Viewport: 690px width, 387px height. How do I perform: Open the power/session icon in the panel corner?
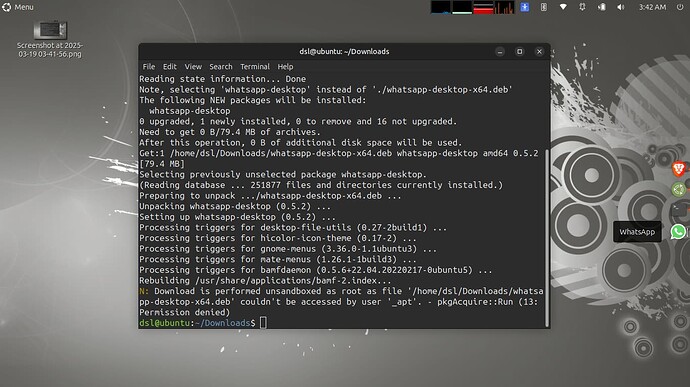coord(680,7)
